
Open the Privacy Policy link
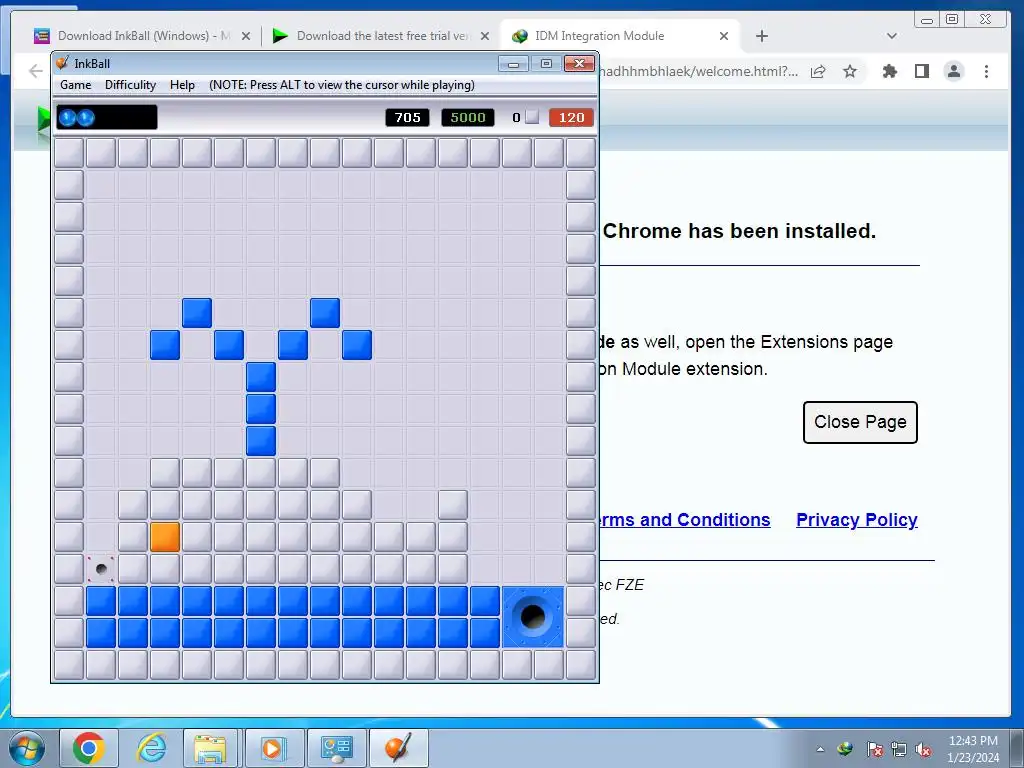pos(856,520)
